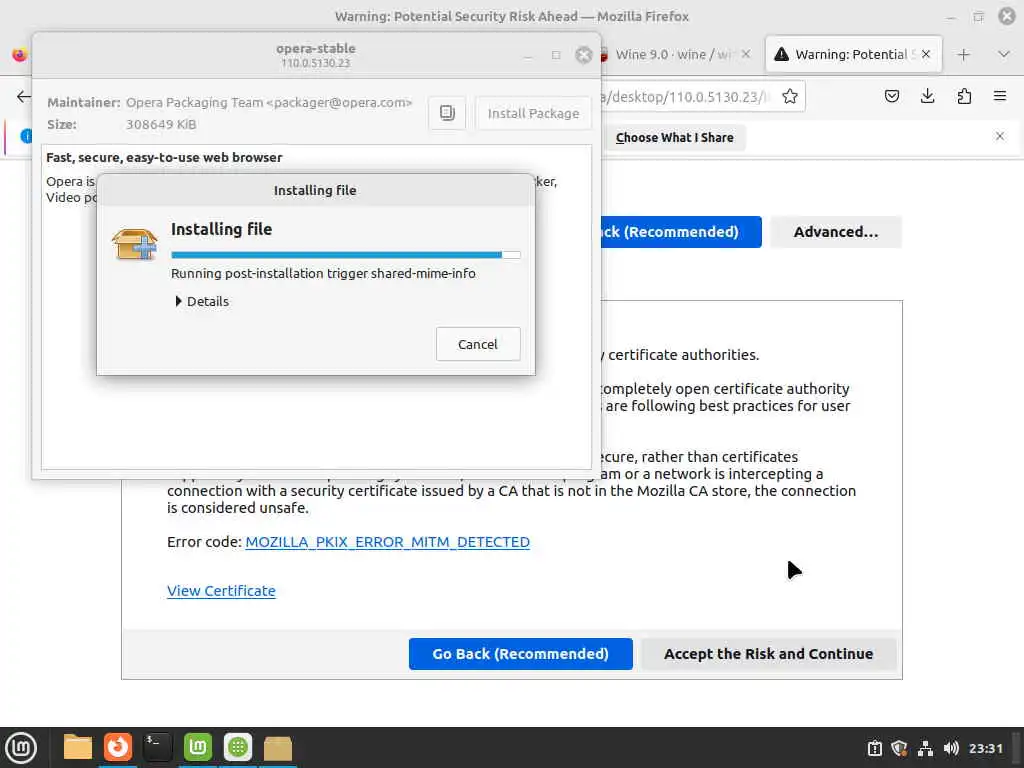Image resolution: width=1024 pixels, height=768 pixels.
Task: Click the opera-stable window title
Action: point(315,48)
